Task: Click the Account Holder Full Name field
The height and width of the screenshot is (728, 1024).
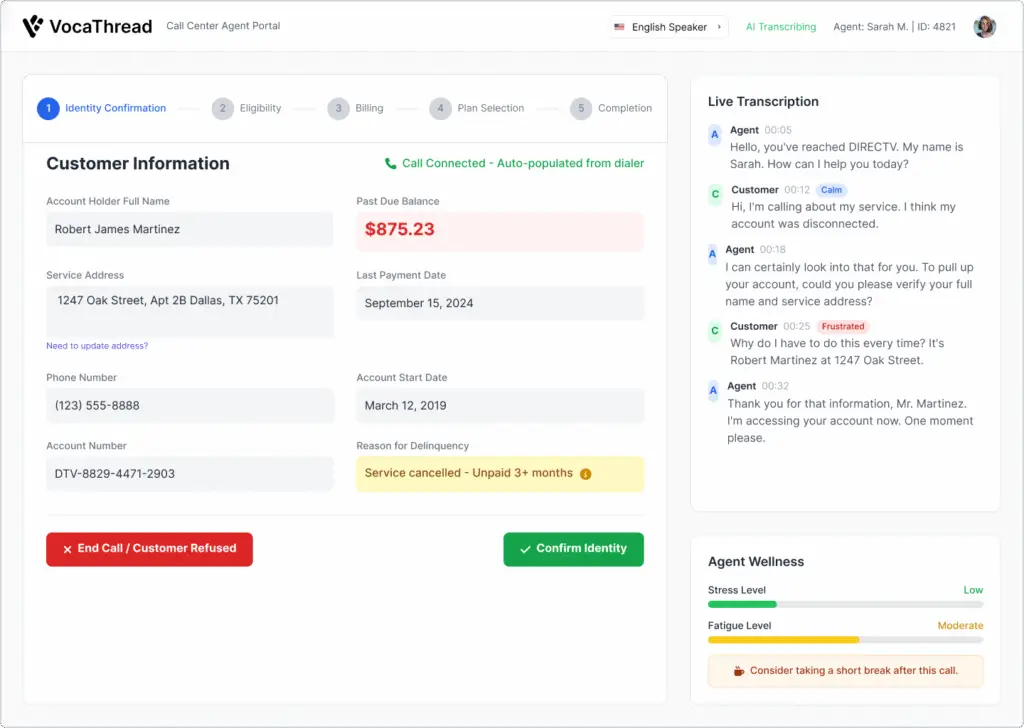Action: click(189, 229)
